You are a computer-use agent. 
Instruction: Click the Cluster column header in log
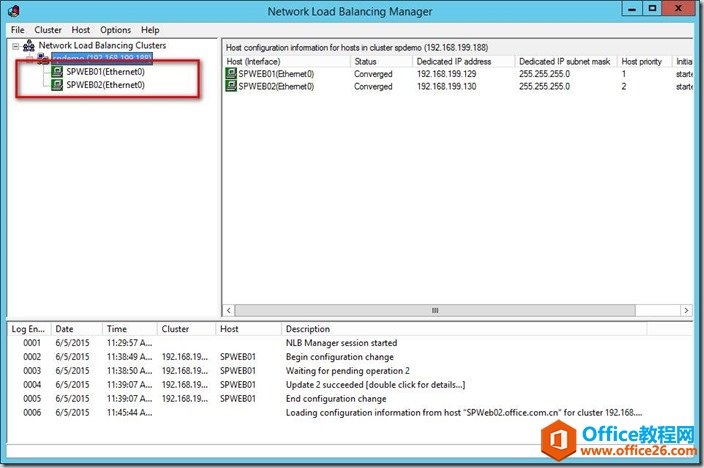[186, 329]
